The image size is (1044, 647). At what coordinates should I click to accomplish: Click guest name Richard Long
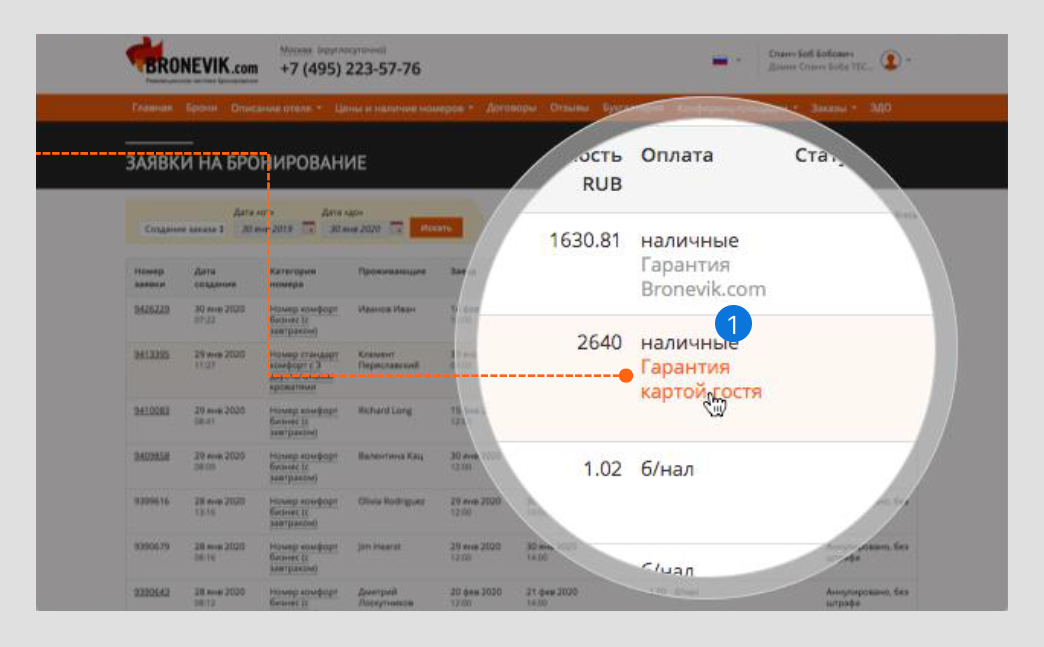click(385, 411)
